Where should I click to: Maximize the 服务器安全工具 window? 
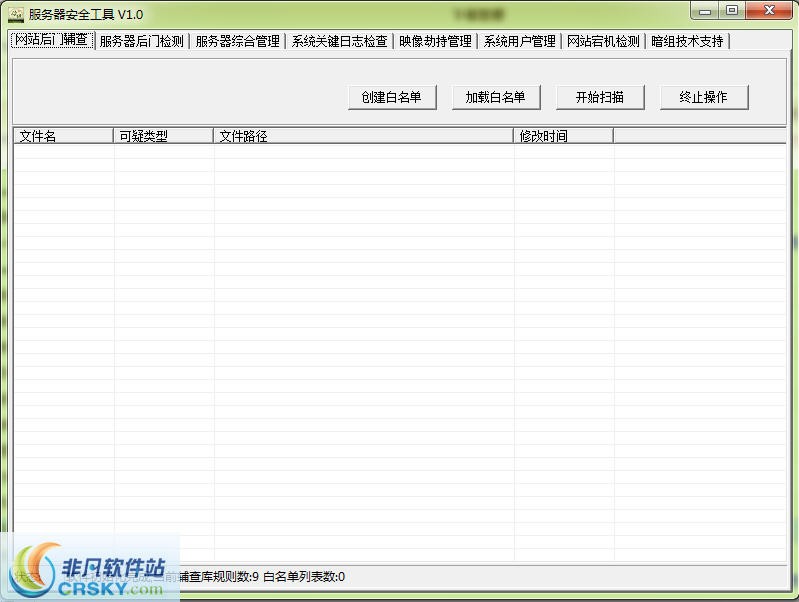pos(732,11)
